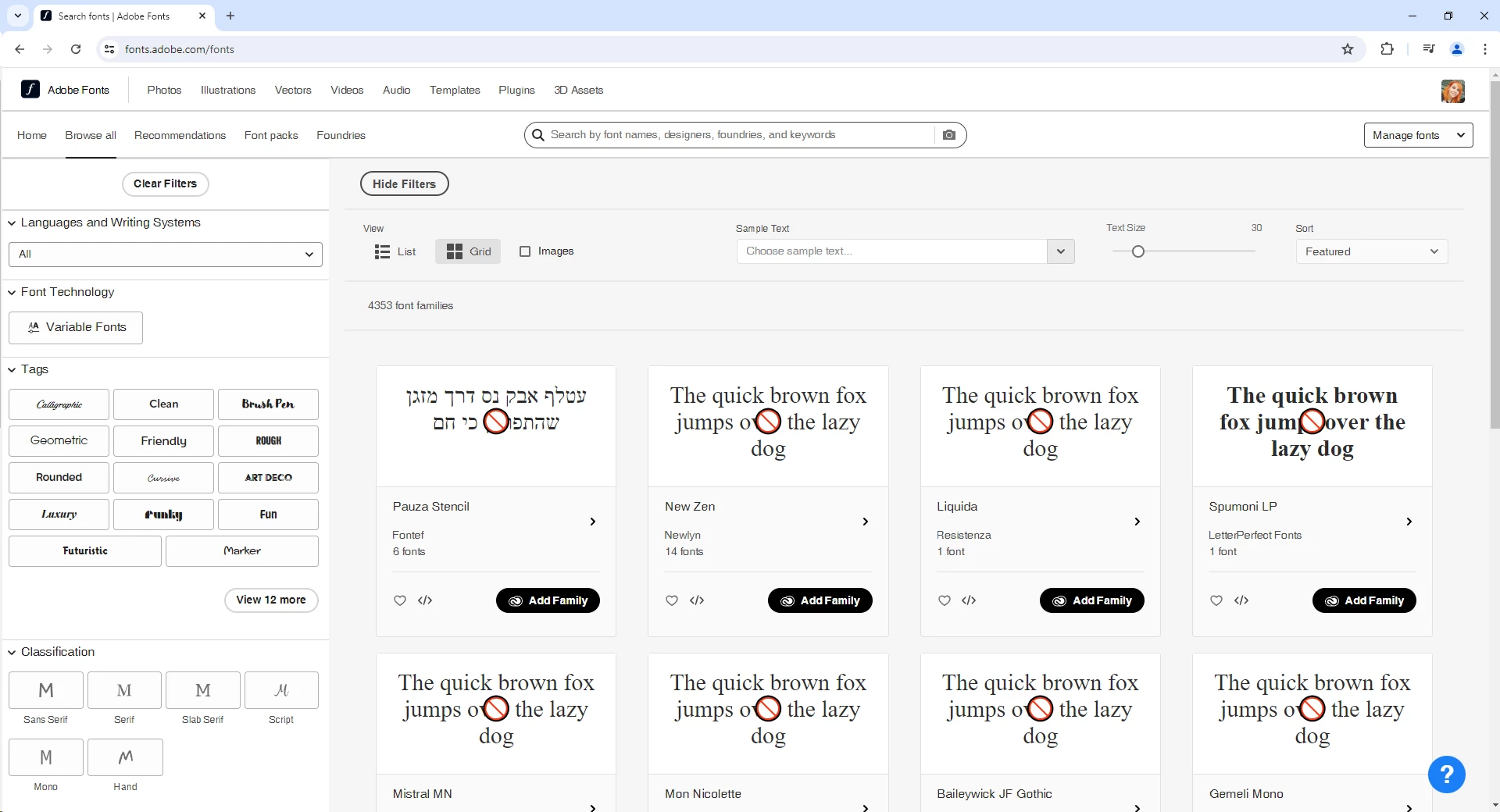Open the Home tab

point(32,135)
